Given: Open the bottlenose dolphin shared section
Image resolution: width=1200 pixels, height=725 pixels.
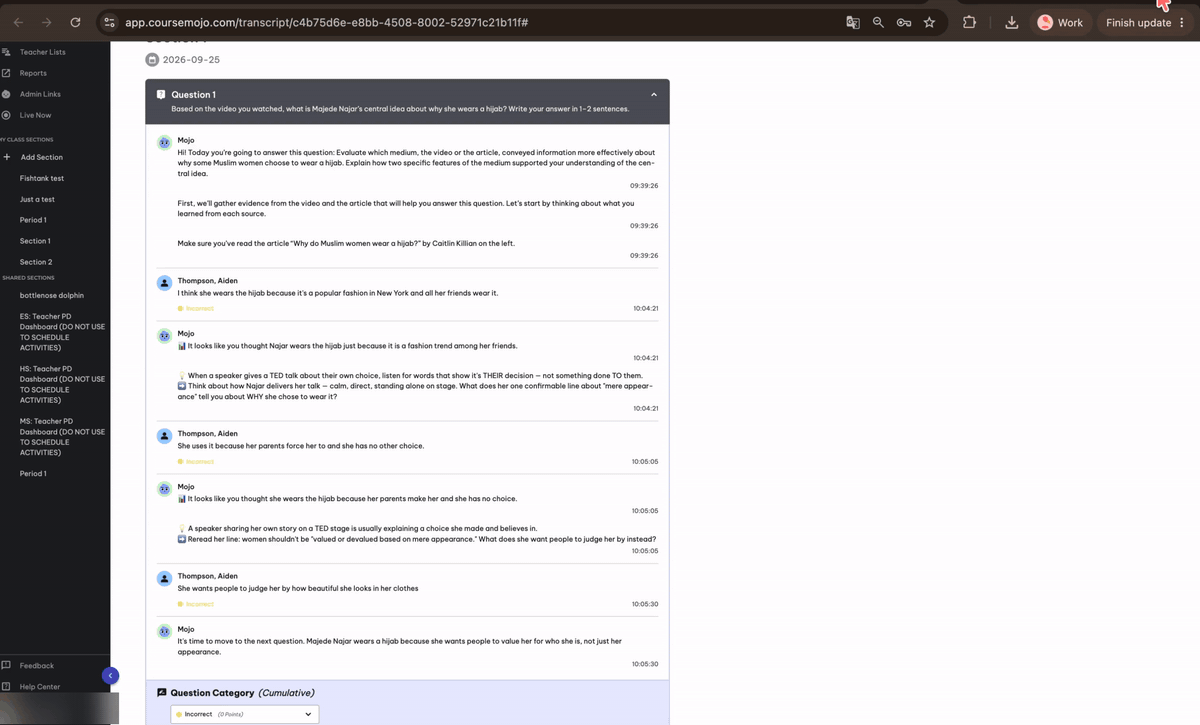Looking at the screenshot, I should coord(52,296).
